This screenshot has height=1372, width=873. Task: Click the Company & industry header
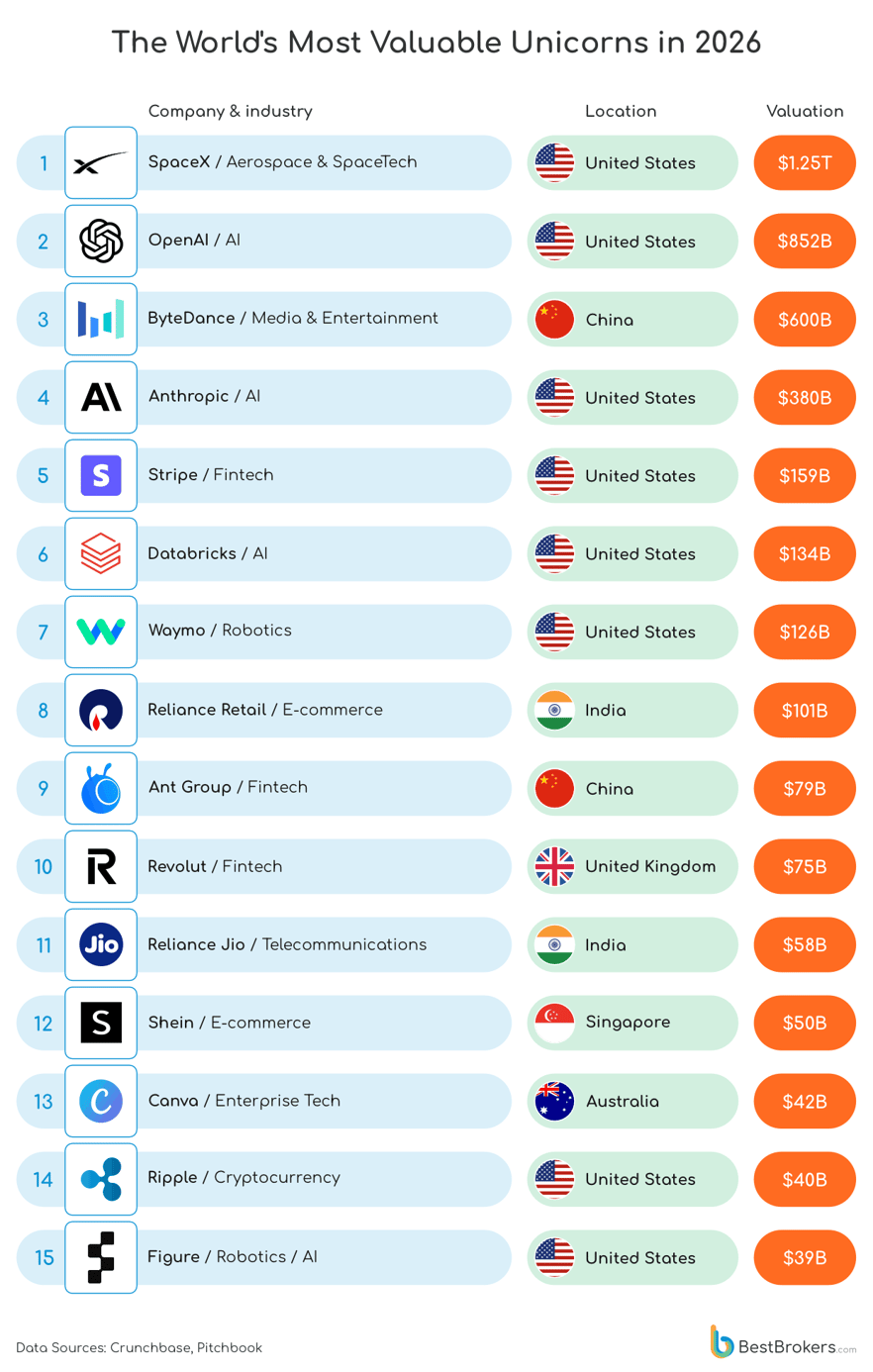pos(231,112)
